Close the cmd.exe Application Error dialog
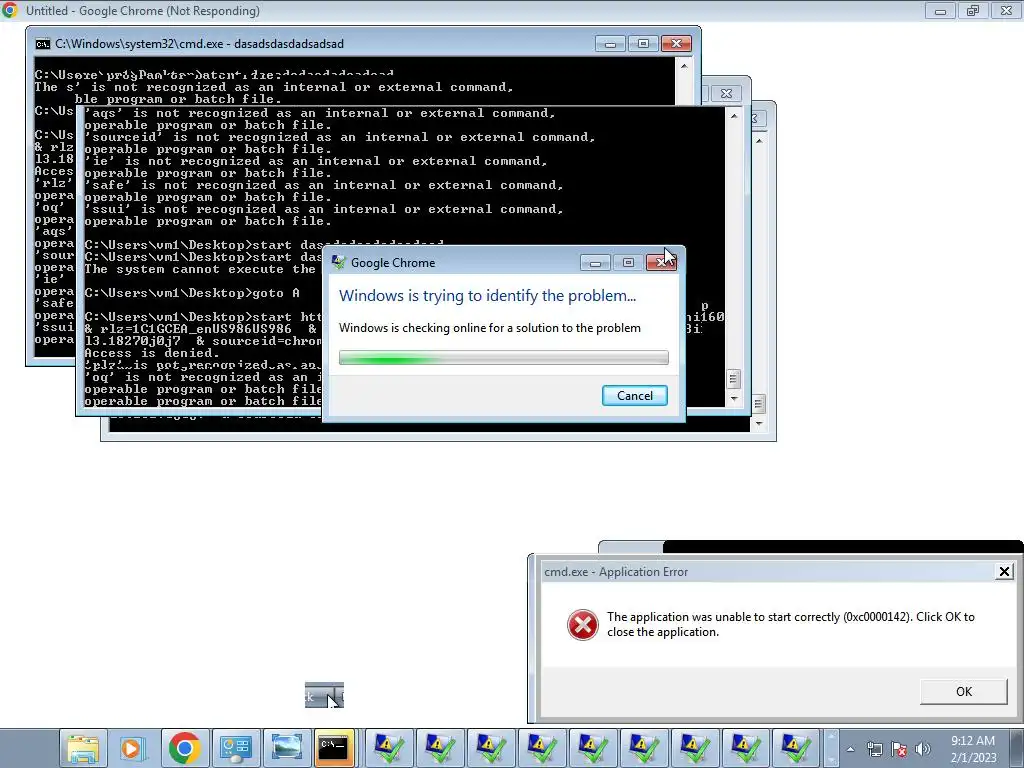1024x768 pixels. 1004,572
